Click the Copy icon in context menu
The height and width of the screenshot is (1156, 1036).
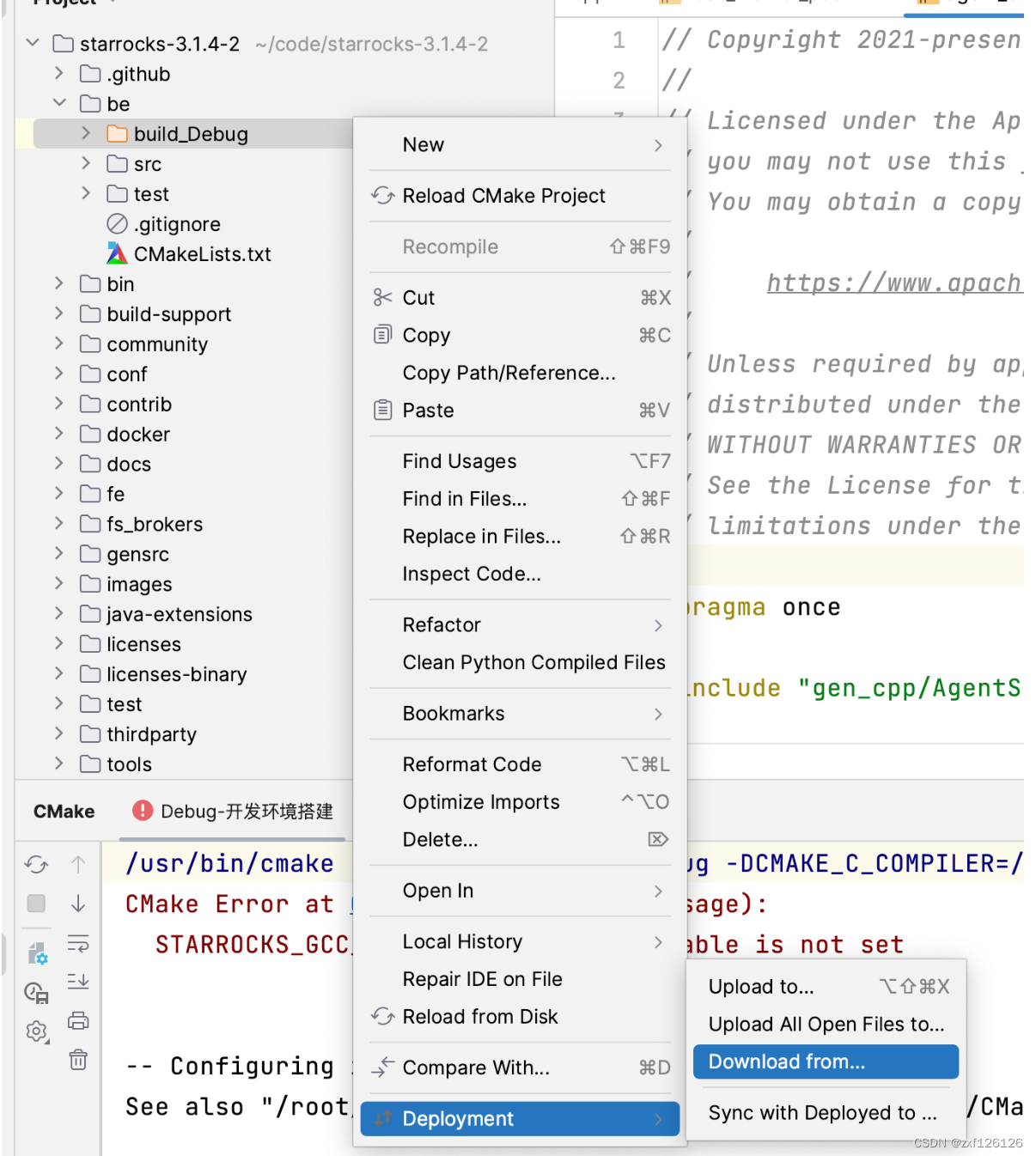(x=382, y=335)
